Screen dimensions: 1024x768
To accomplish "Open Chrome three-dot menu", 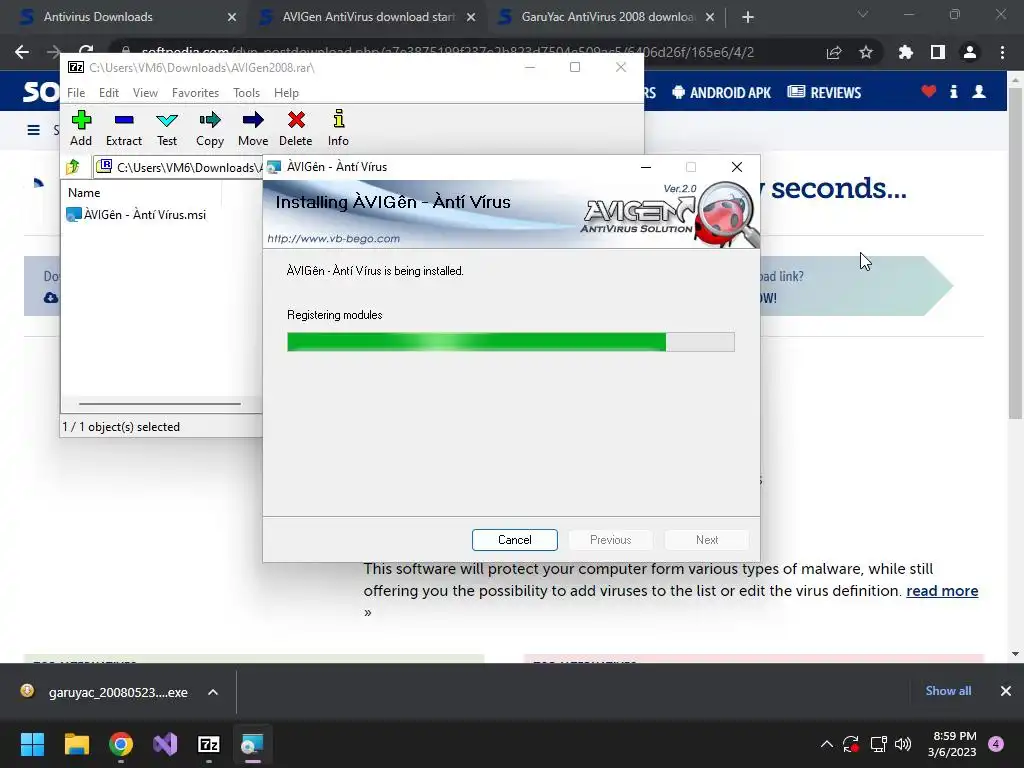I will tap(1002, 52).
